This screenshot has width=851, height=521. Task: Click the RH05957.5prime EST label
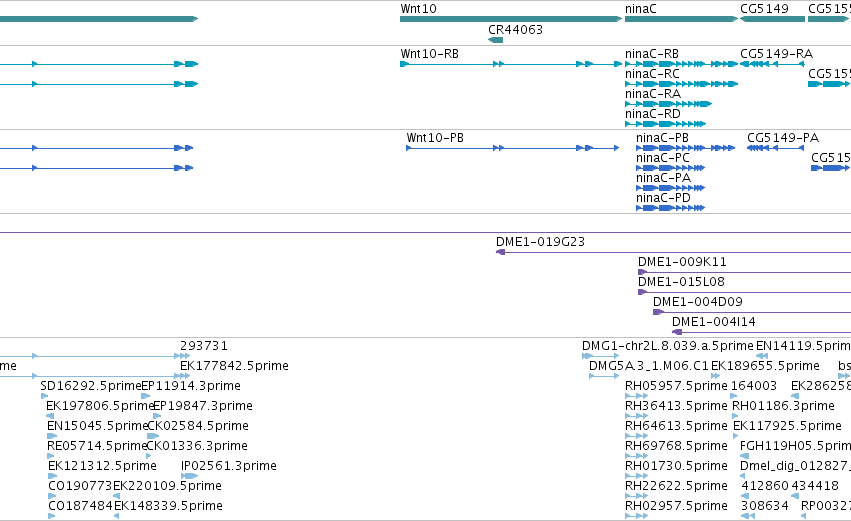tap(676, 386)
